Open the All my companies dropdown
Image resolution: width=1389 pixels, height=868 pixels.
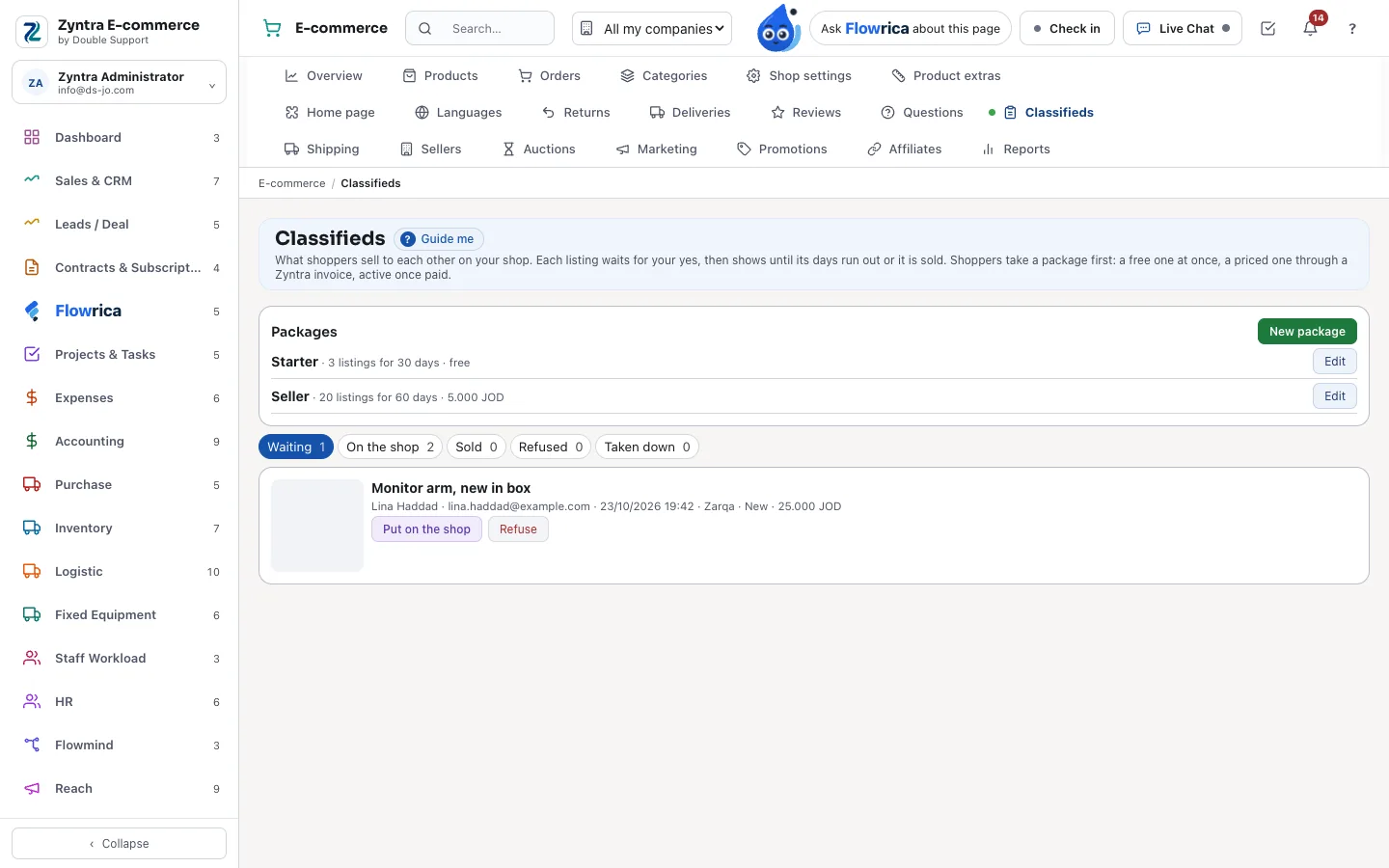[x=652, y=29]
